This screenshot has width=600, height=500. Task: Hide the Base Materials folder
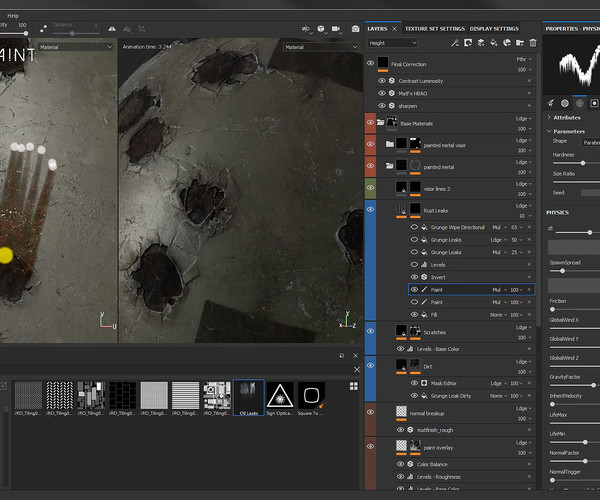(x=370, y=122)
